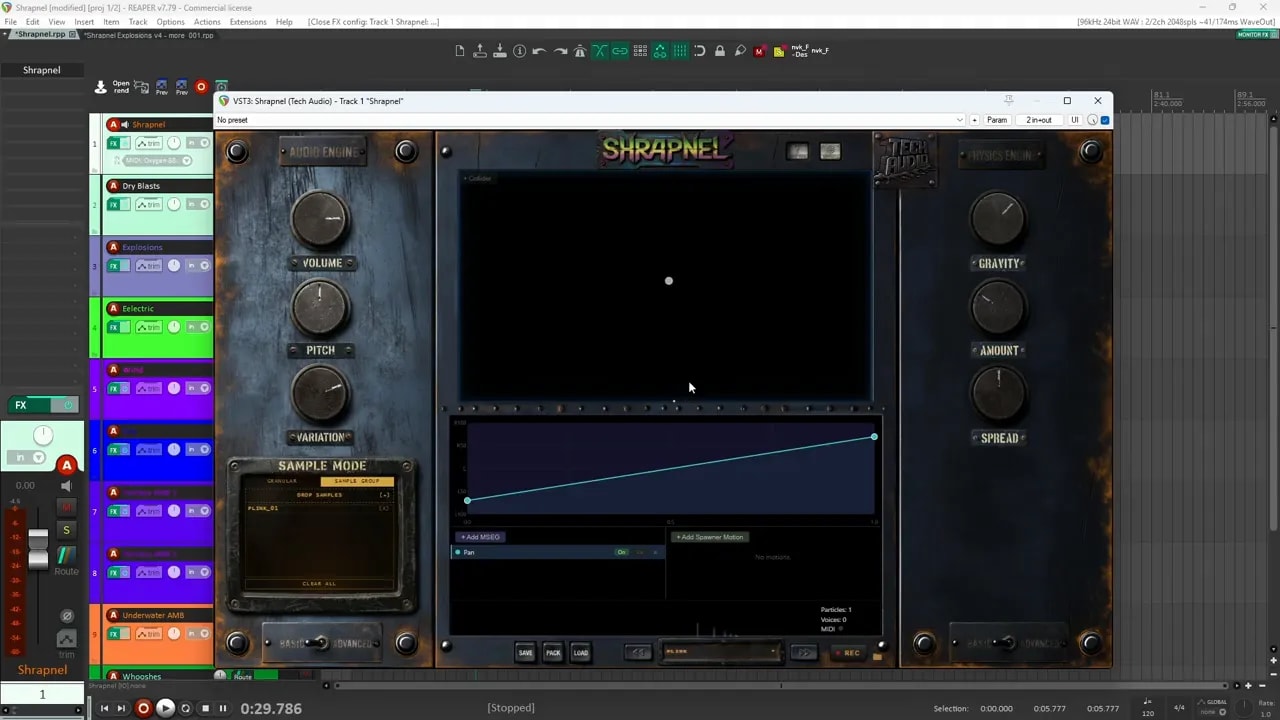Toggle the lock icon in toolbar

point(720,51)
